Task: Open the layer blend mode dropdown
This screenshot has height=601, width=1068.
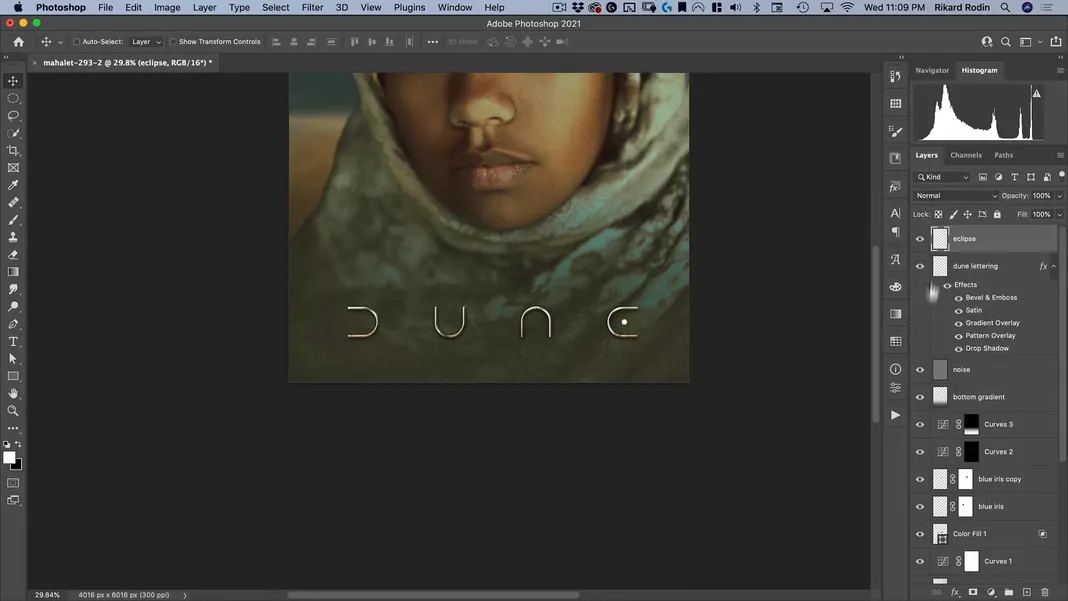Action: point(956,196)
